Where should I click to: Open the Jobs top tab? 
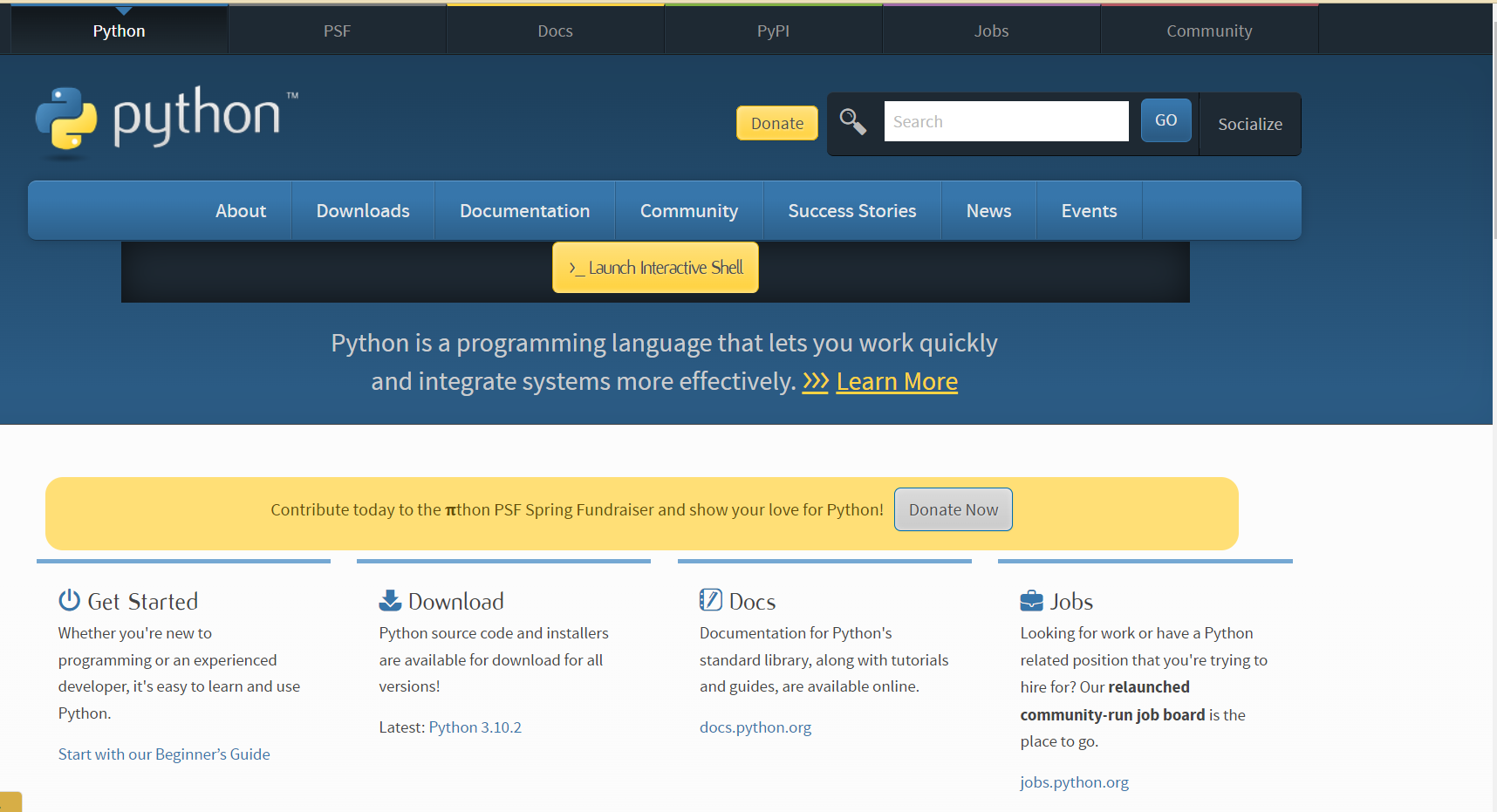[x=992, y=31]
